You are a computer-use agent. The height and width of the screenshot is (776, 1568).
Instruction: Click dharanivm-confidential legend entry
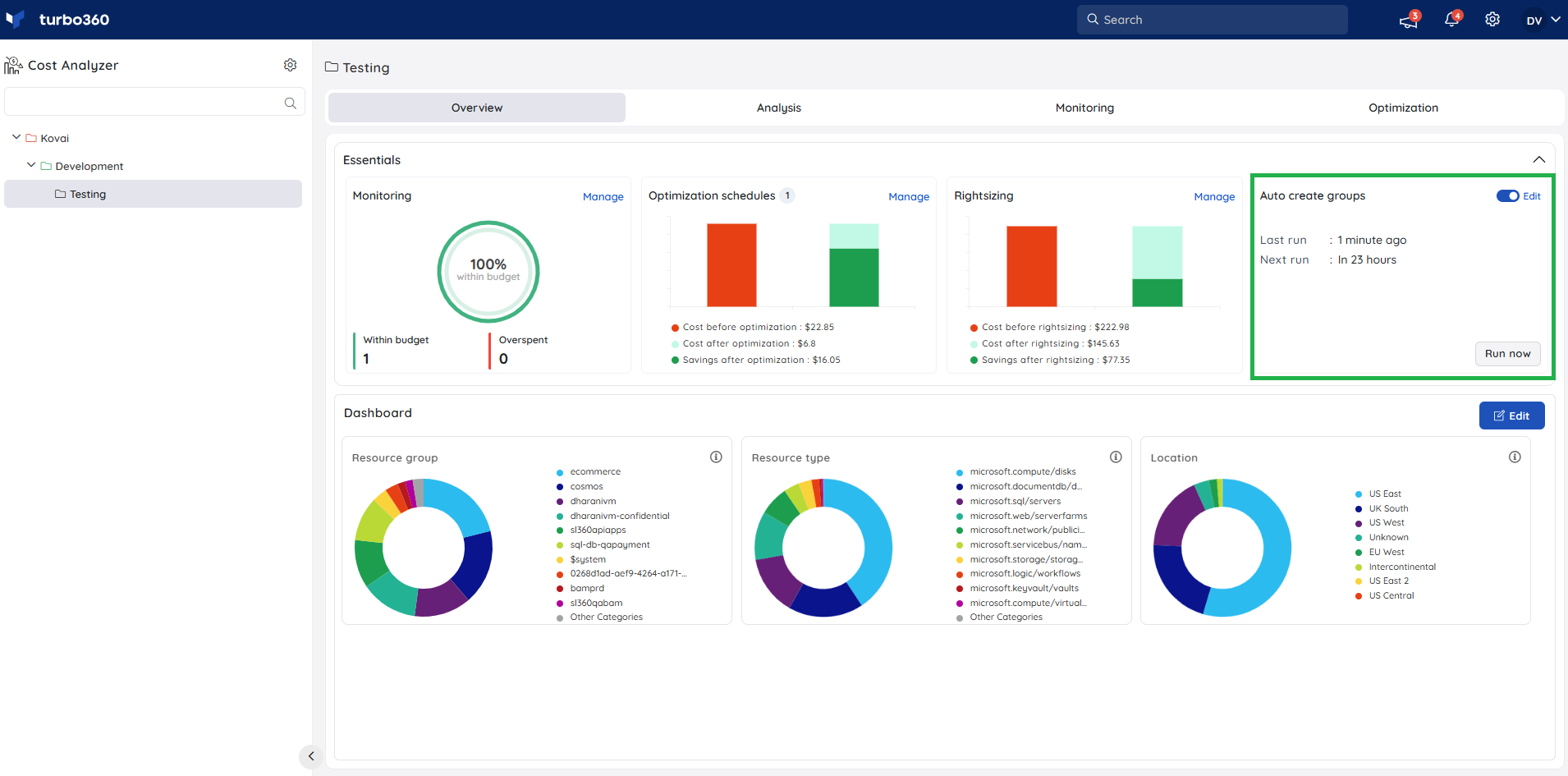613,517
